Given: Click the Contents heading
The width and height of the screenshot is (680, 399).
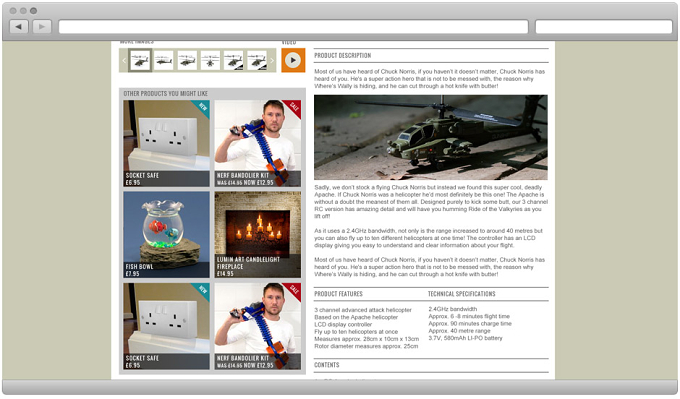Looking at the screenshot, I should 327,365.
